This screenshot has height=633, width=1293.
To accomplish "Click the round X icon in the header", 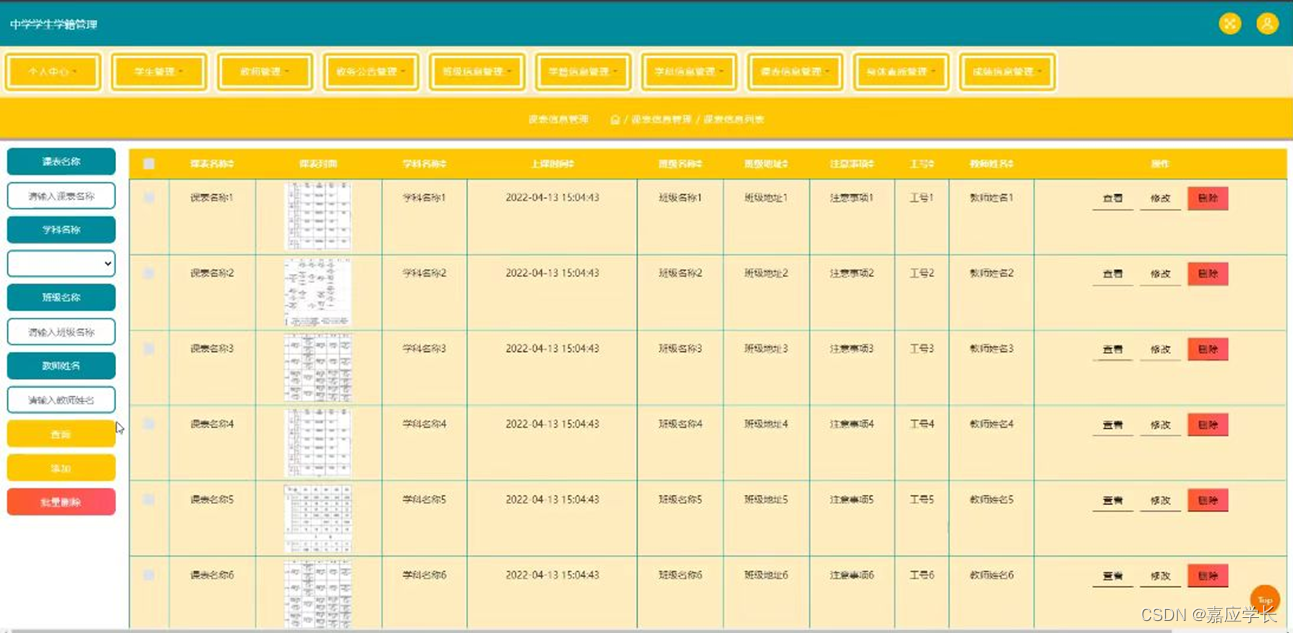I will tap(1229, 22).
